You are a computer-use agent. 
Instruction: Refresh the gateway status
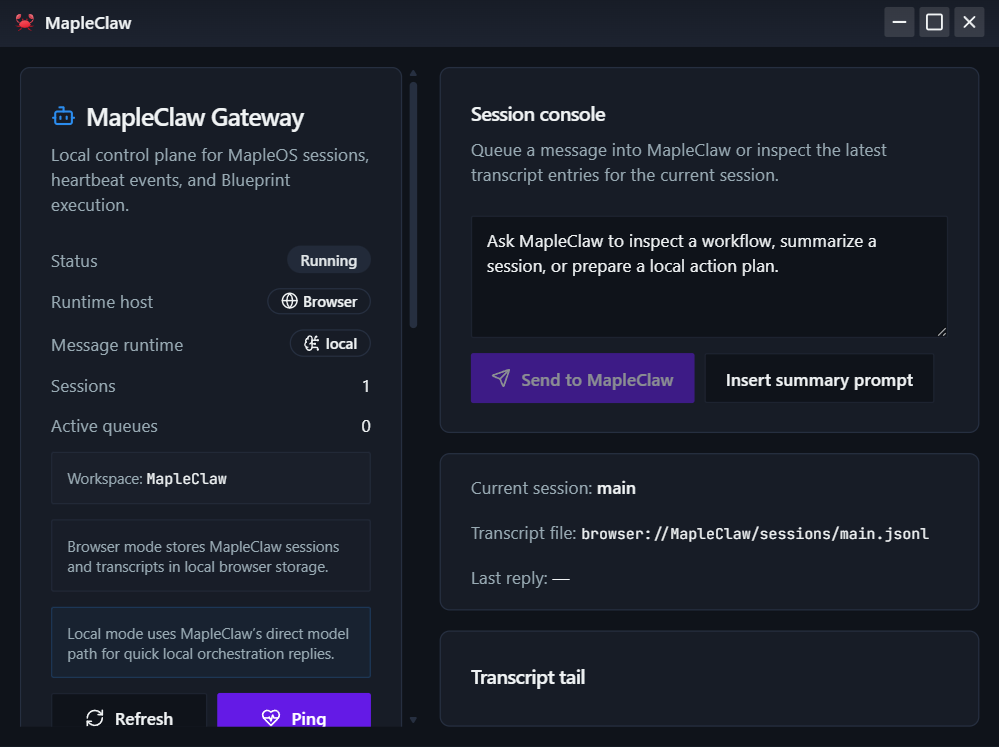(x=129, y=710)
